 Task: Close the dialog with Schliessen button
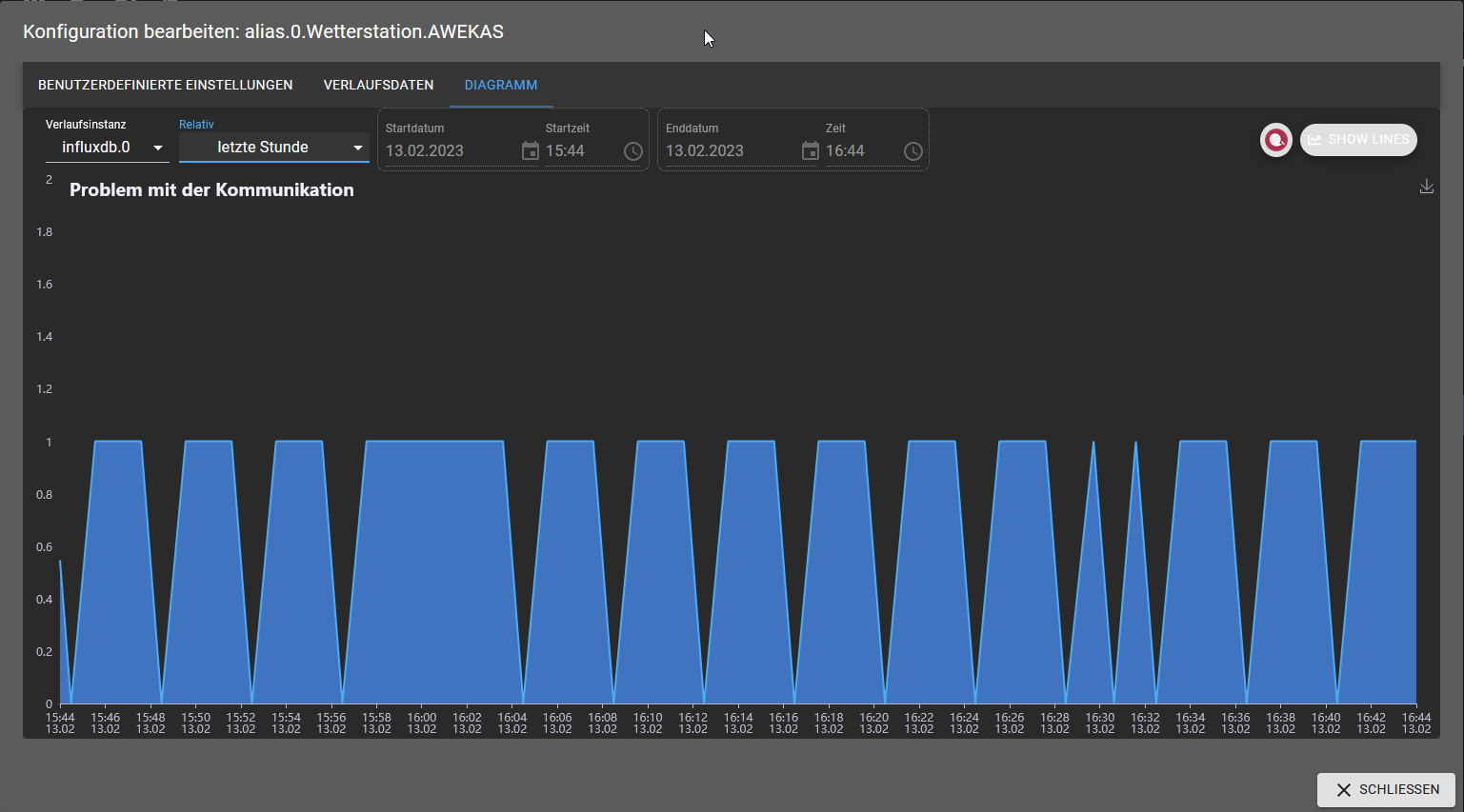[1386, 790]
